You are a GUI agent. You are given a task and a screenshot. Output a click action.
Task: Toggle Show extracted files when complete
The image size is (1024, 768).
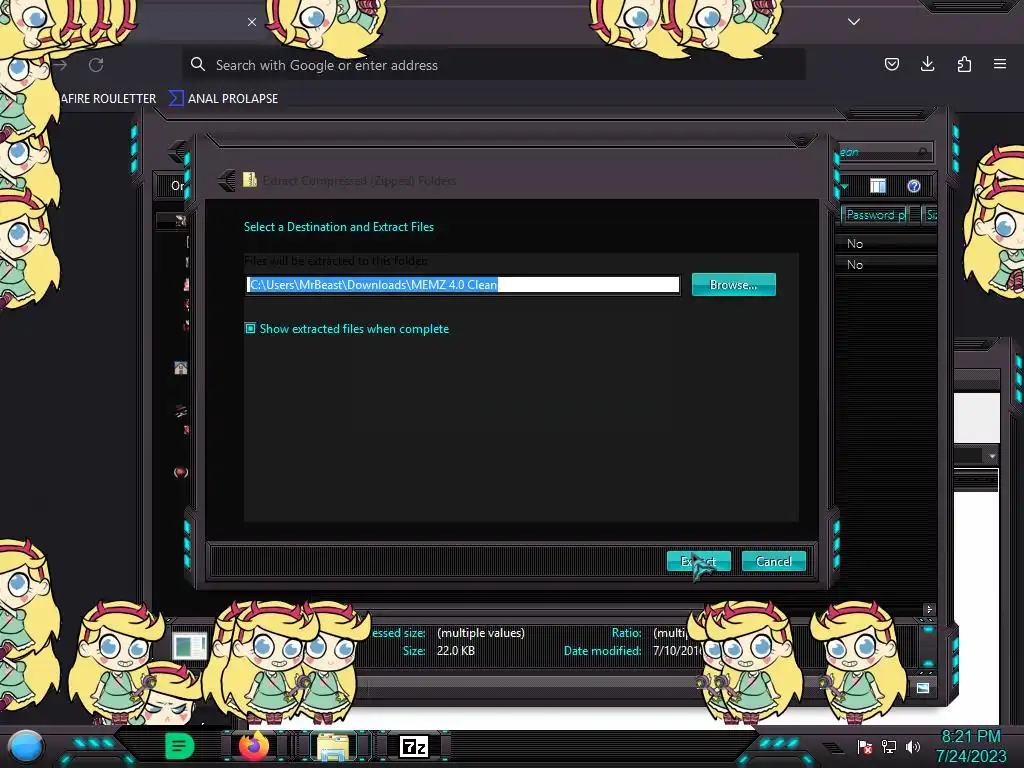[x=250, y=328]
